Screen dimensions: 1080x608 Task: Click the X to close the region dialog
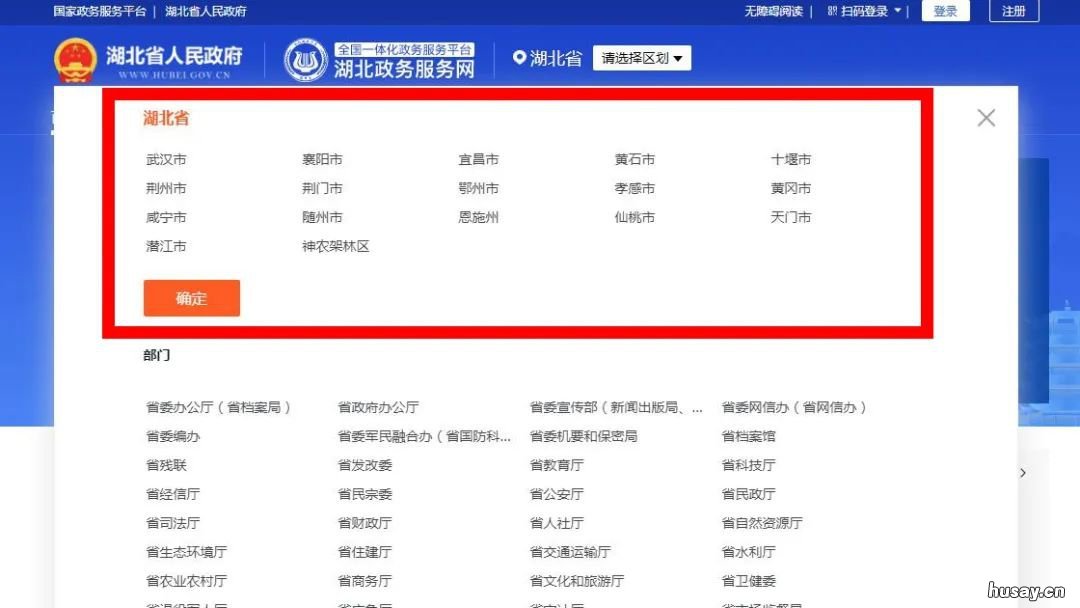986,117
